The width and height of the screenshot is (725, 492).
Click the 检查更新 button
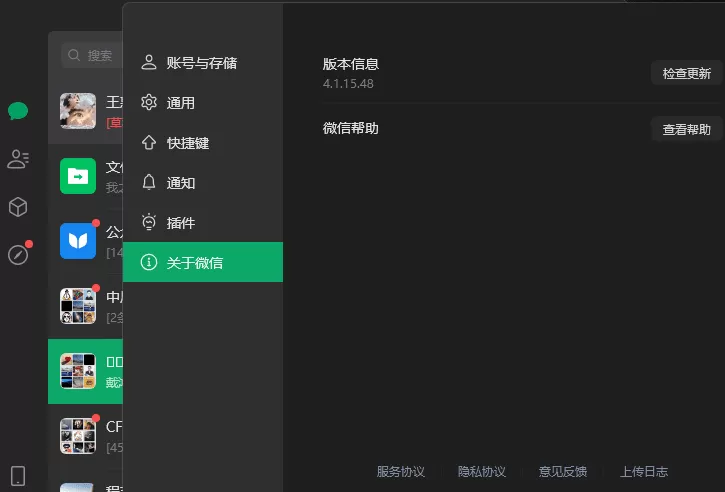click(687, 73)
